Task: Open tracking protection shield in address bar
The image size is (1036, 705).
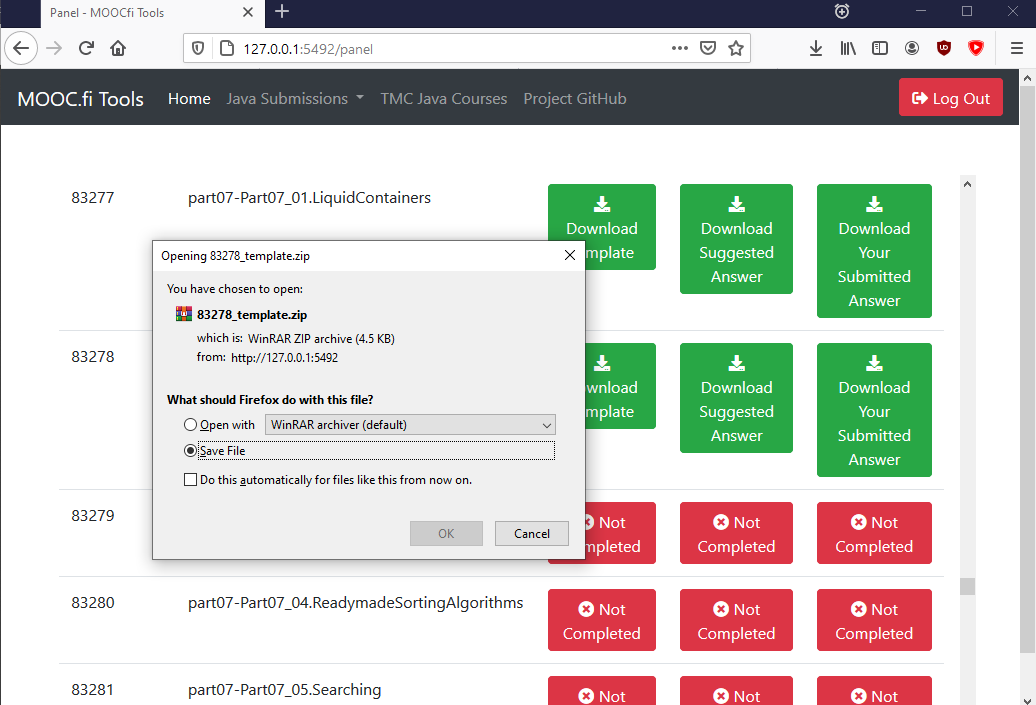Action: [x=198, y=48]
